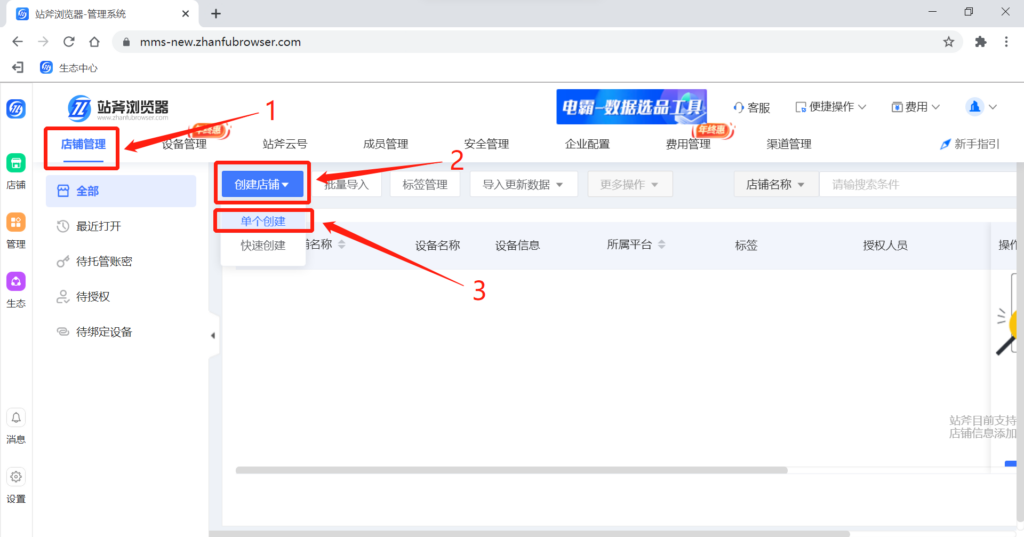Click the 授权人员 column header
Screen dimensions: 1024x537
pyautogui.click(x=885, y=246)
